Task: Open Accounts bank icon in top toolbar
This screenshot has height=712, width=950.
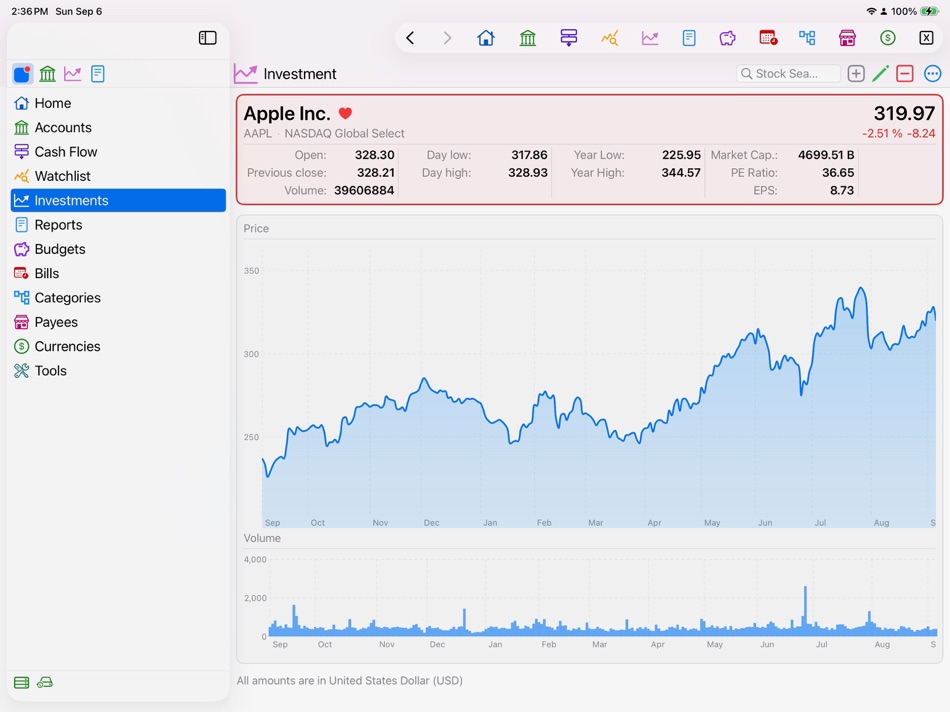Action: tap(528, 38)
